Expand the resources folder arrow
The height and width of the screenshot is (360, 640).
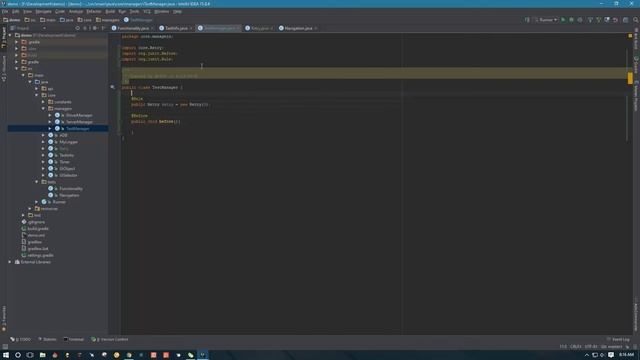(x=30, y=209)
